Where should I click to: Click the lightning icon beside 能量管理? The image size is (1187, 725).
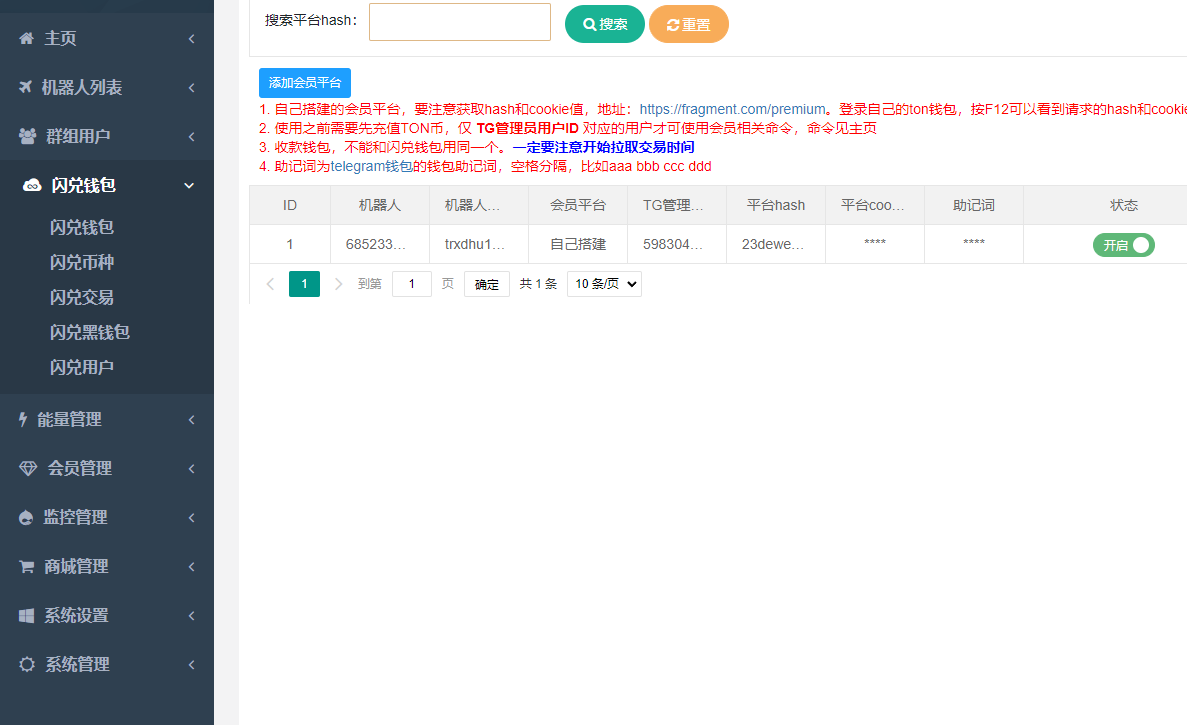(23, 419)
